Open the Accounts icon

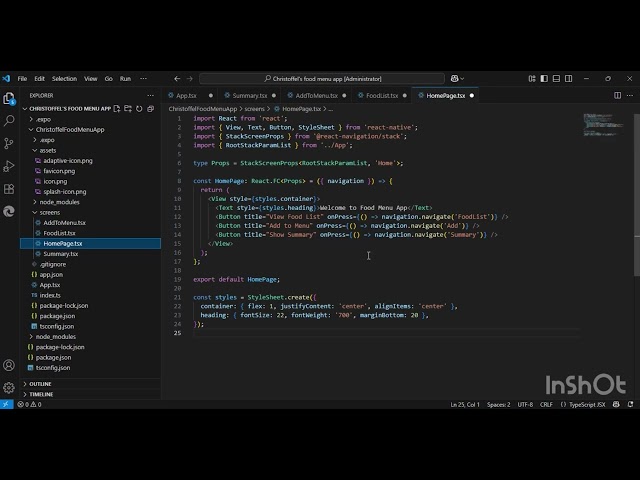tap(9, 365)
